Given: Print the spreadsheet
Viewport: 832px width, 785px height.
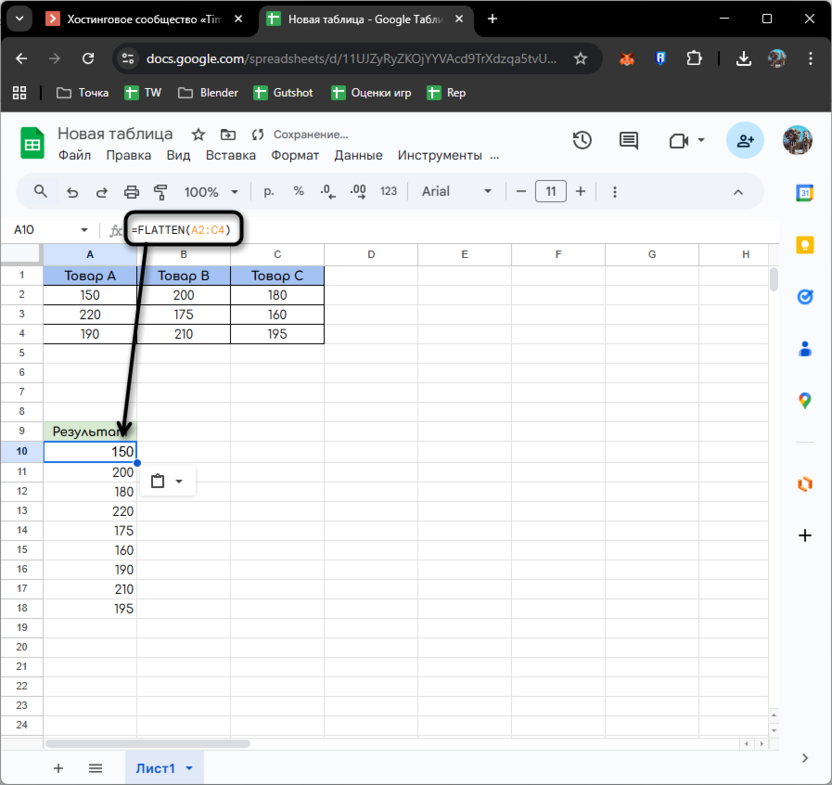Looking at the screenshot, I should pyautogui.click(x=131, y=192).
